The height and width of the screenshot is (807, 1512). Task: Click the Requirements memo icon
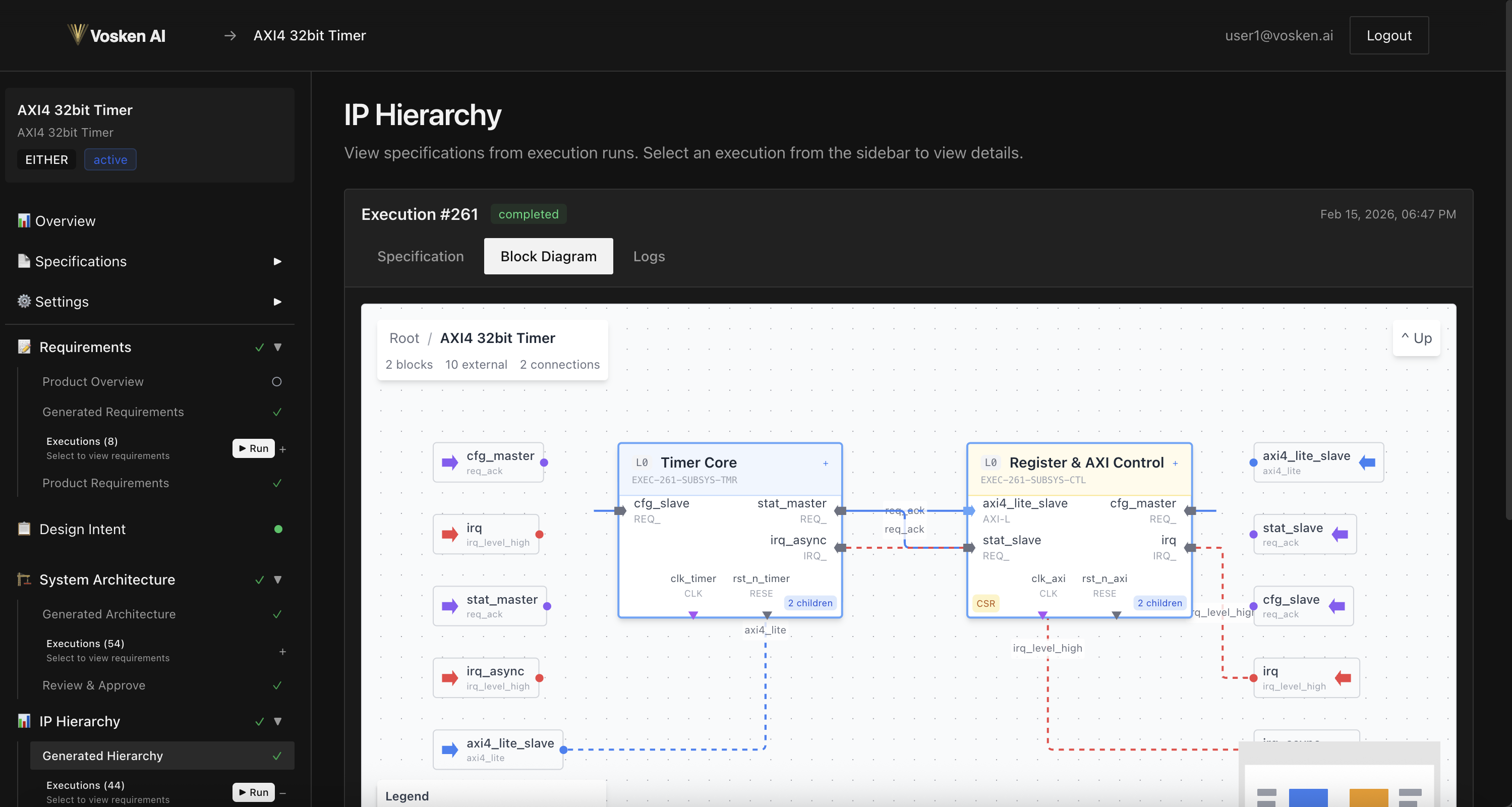[x=24, y=347]
